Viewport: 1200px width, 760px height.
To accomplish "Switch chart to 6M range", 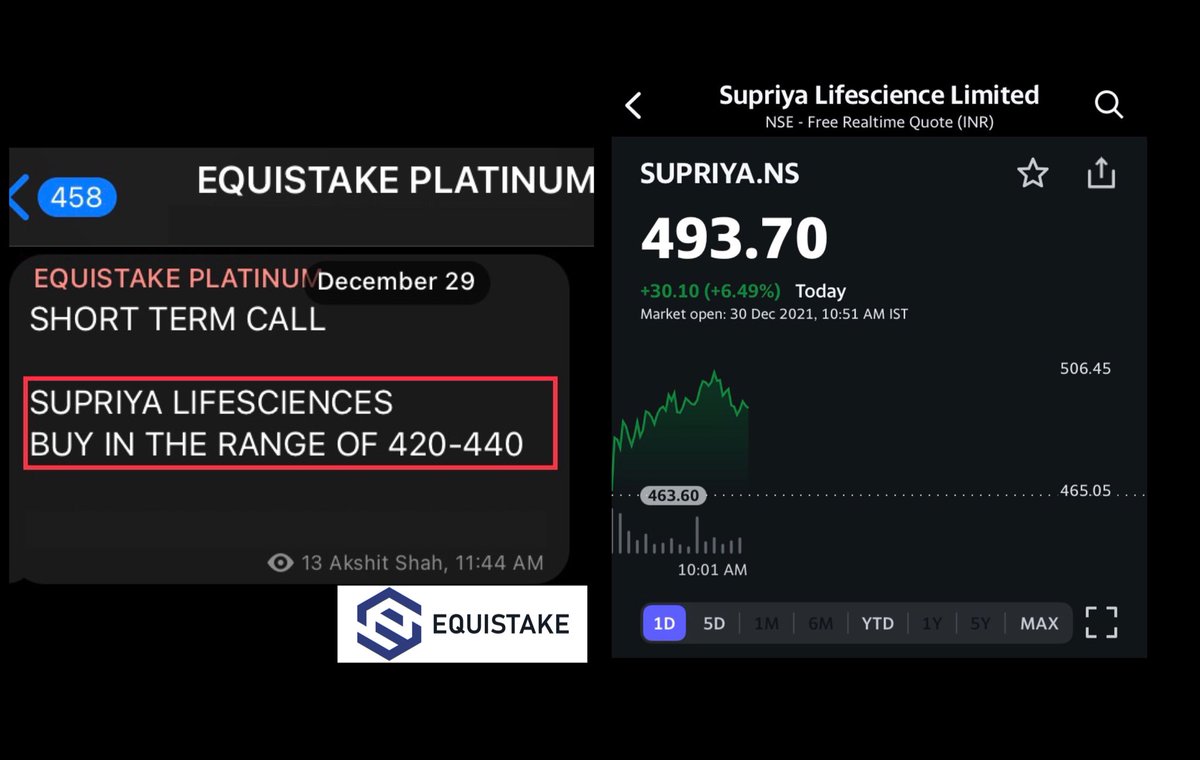I will pyautogui.click(x=821, y=623).
